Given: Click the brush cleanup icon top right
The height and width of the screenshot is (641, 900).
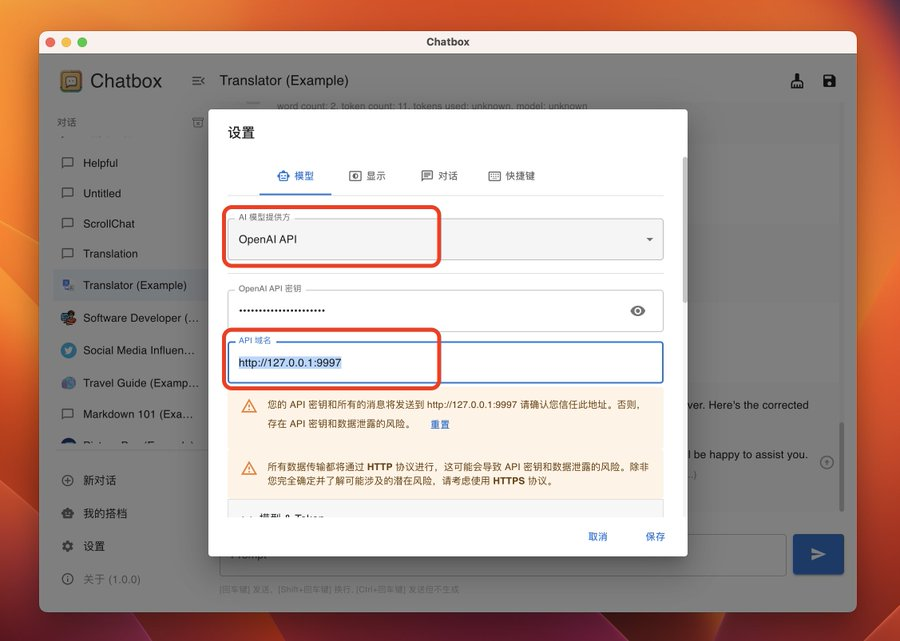Looking at the screenshot, I should (797, 81).
